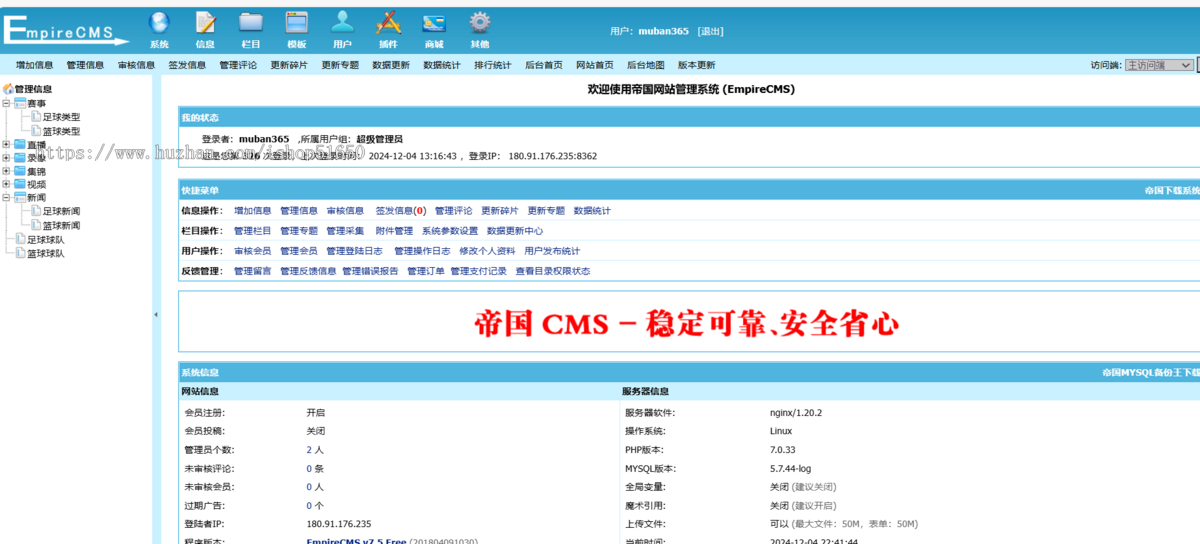Viewport: 1200px width, 544px height.
Task: Click the 退出 logout link
Action: (710, 31)
